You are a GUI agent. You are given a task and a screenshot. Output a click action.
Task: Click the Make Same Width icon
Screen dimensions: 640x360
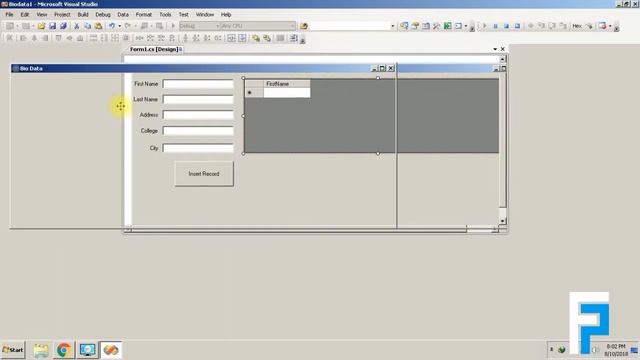click(x=93, y=38)
